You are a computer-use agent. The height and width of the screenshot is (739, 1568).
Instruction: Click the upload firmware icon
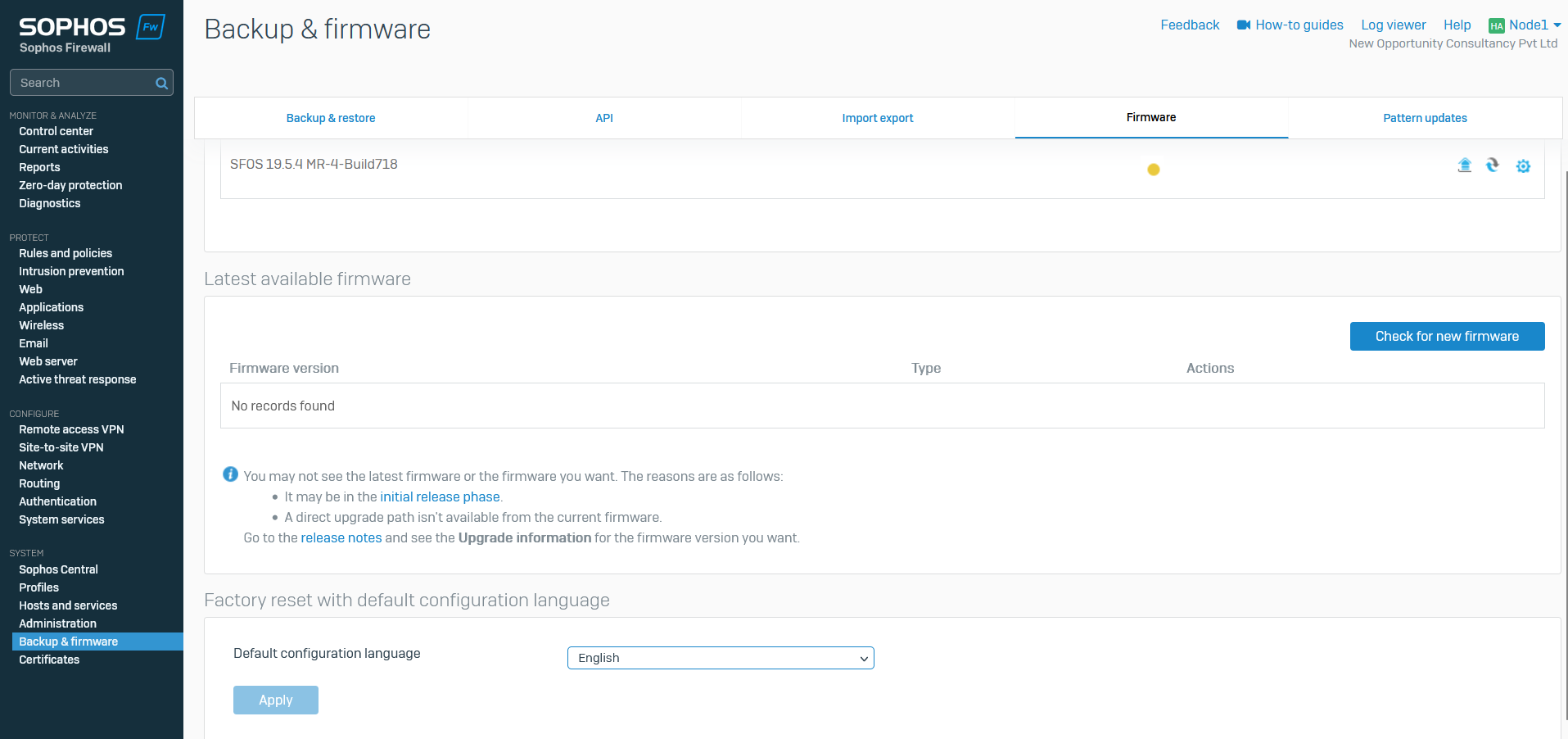click(1465, 165)
